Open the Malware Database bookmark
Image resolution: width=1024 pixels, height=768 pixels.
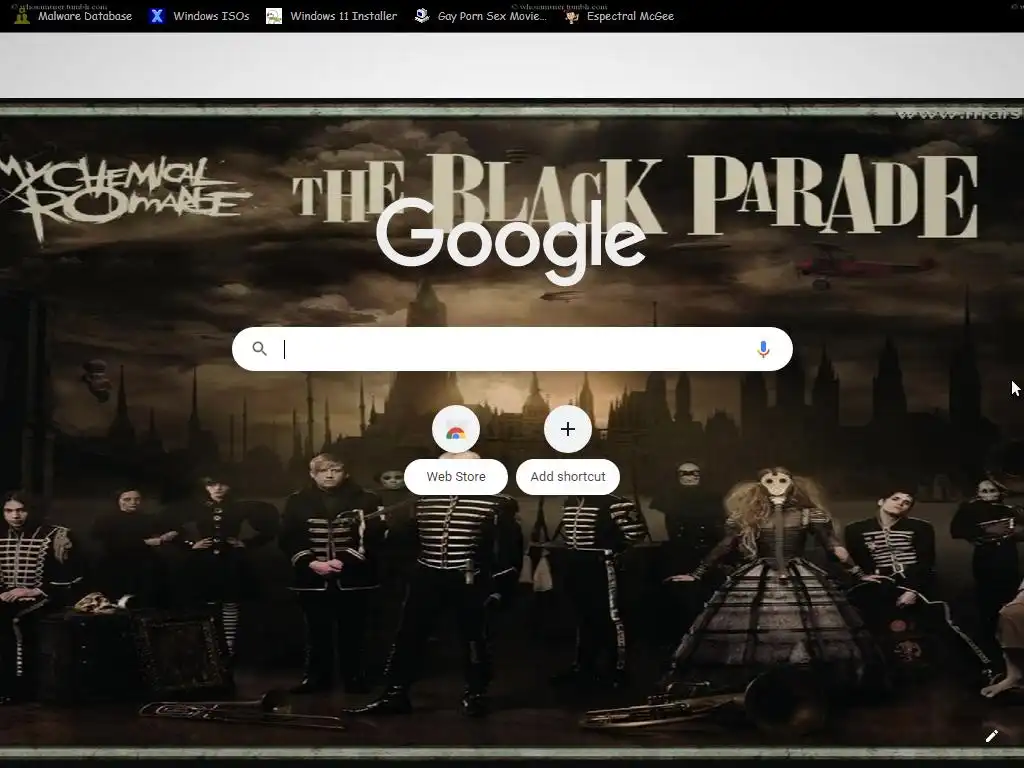click(73, 16)
